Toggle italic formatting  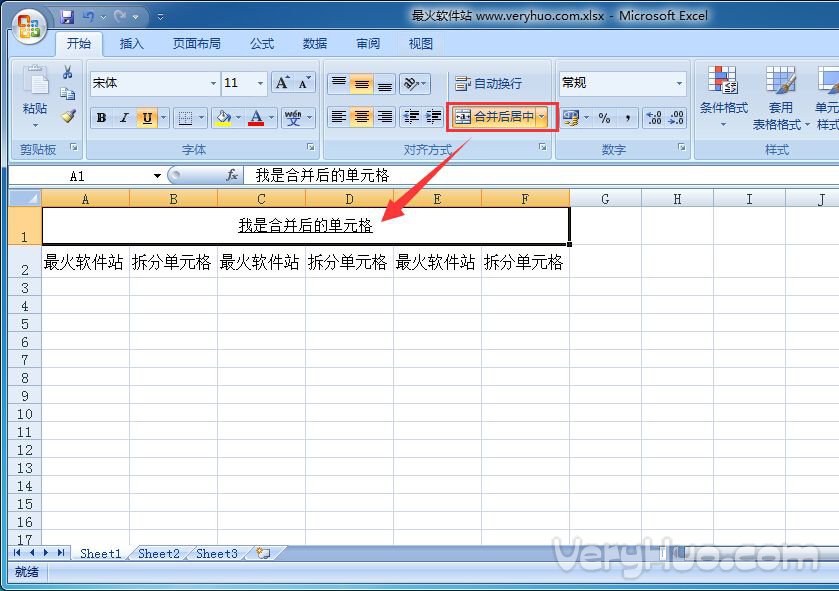124,118
